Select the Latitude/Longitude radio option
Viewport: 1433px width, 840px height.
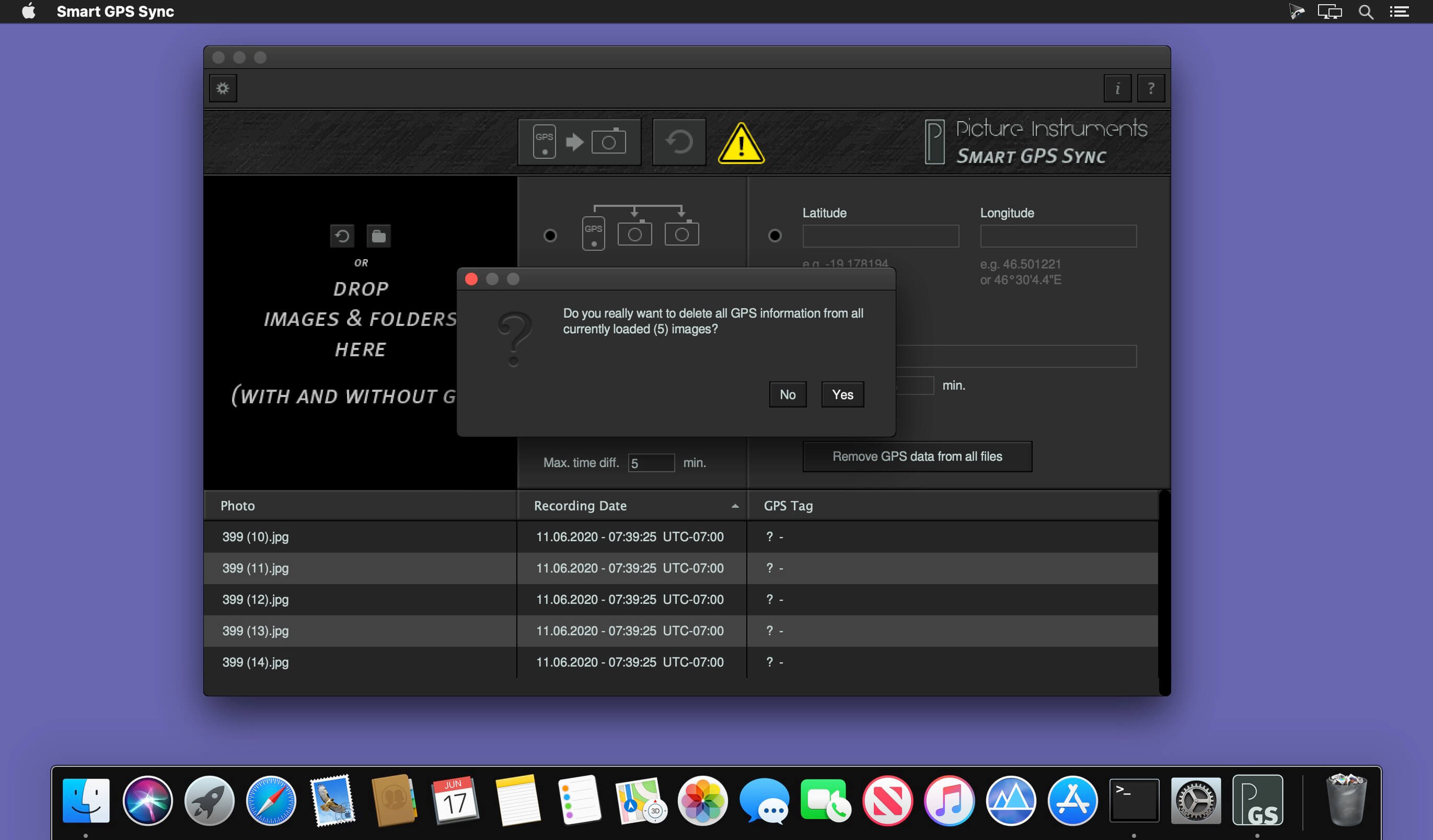(x=775, y=235)
